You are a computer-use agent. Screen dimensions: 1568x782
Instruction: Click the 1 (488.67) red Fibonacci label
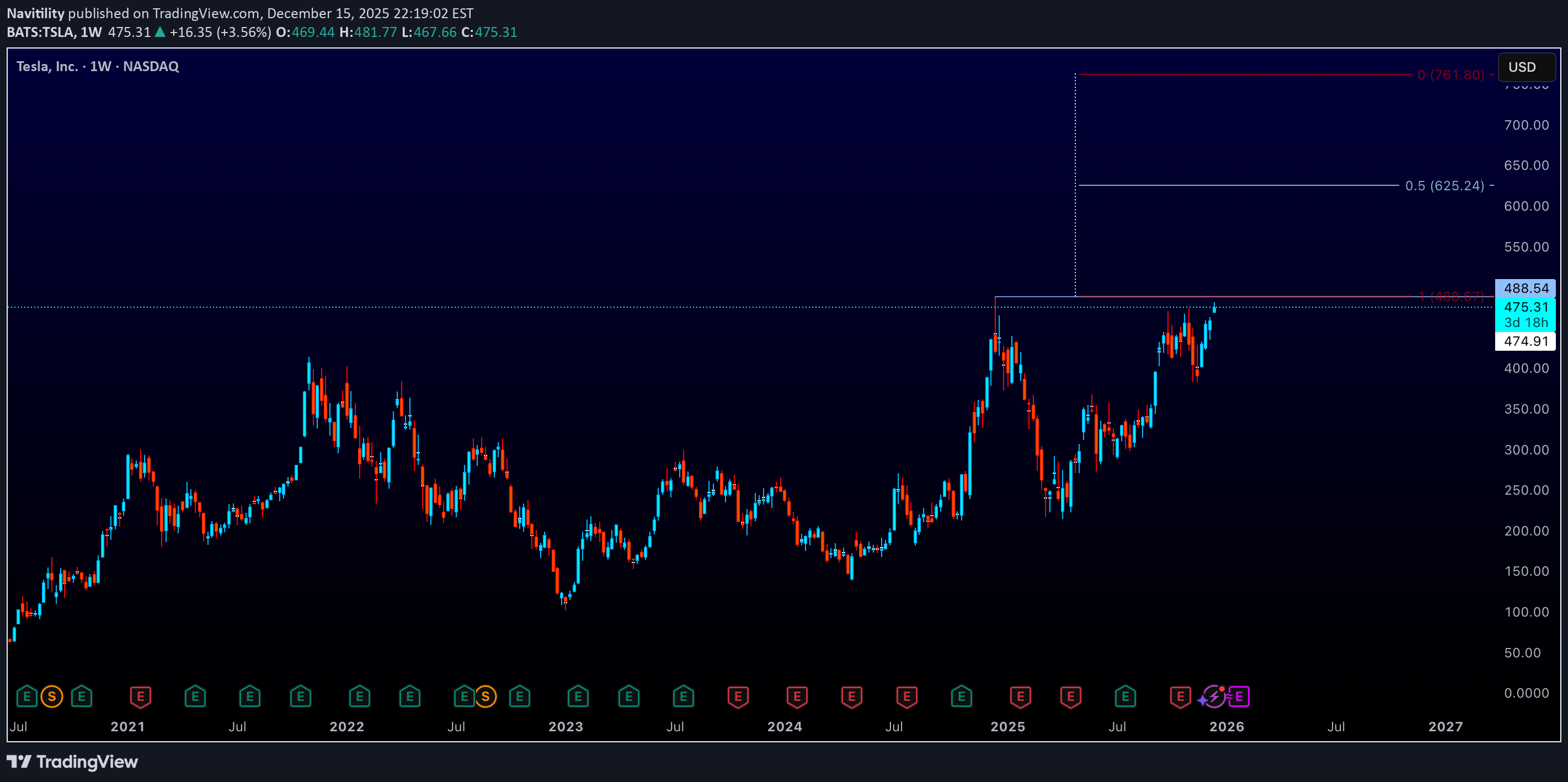(x=1451, y=296)
